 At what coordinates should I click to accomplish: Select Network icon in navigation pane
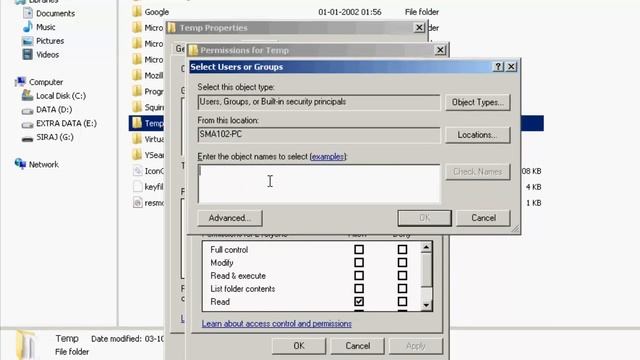(20, 164)
